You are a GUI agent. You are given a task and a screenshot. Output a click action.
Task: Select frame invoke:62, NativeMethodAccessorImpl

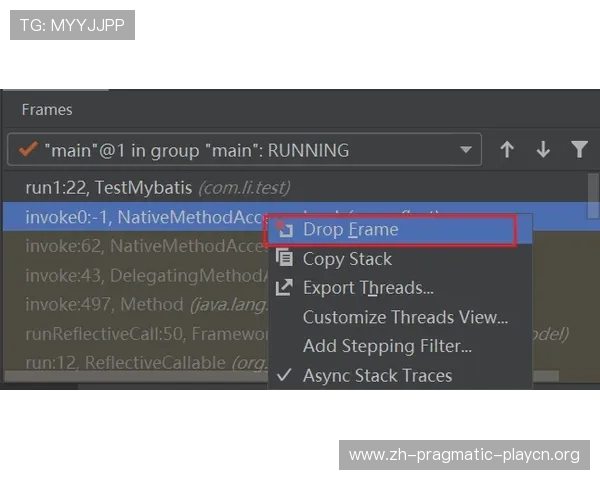tap(136, 246)
